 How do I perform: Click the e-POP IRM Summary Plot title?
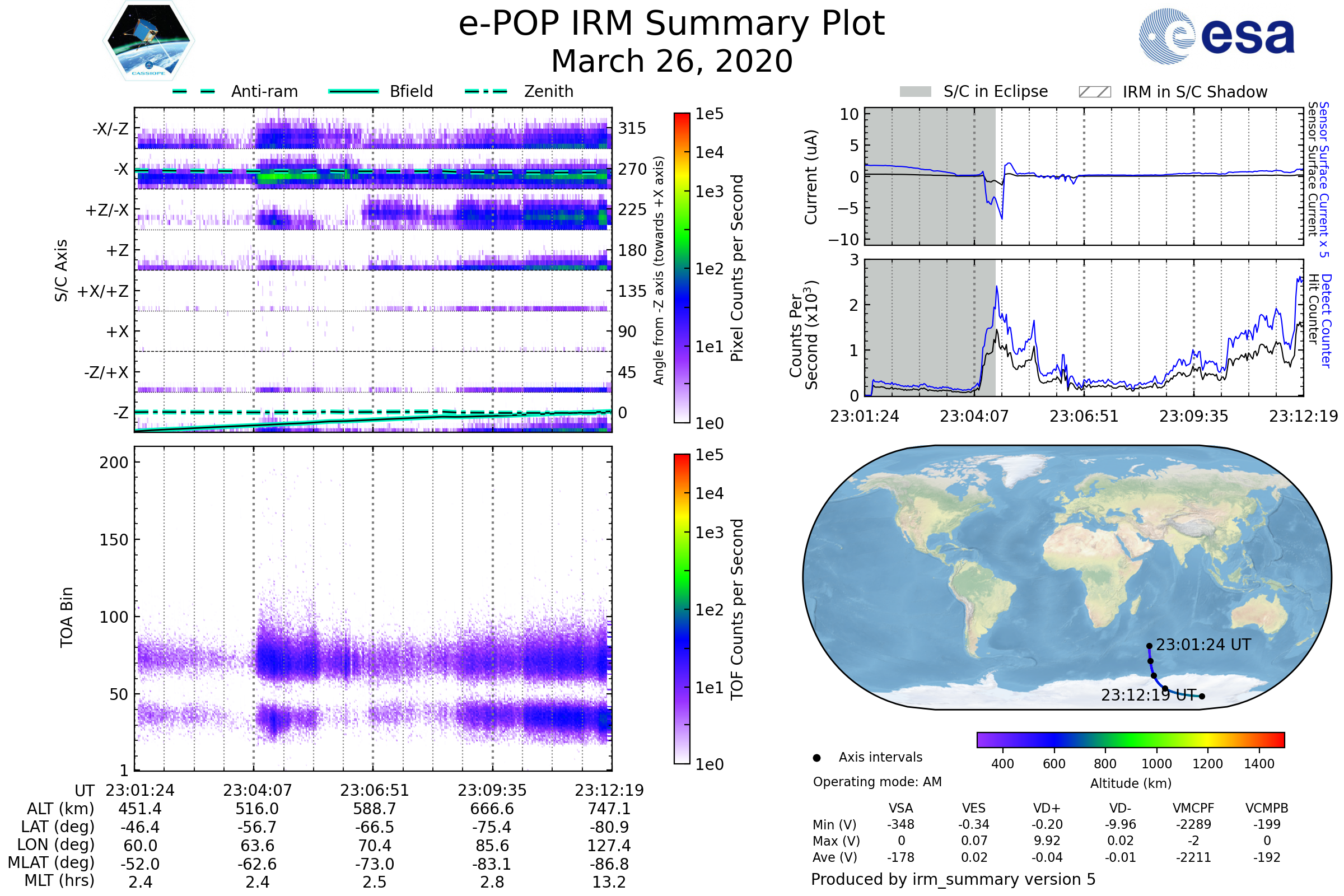pos(671,24)
